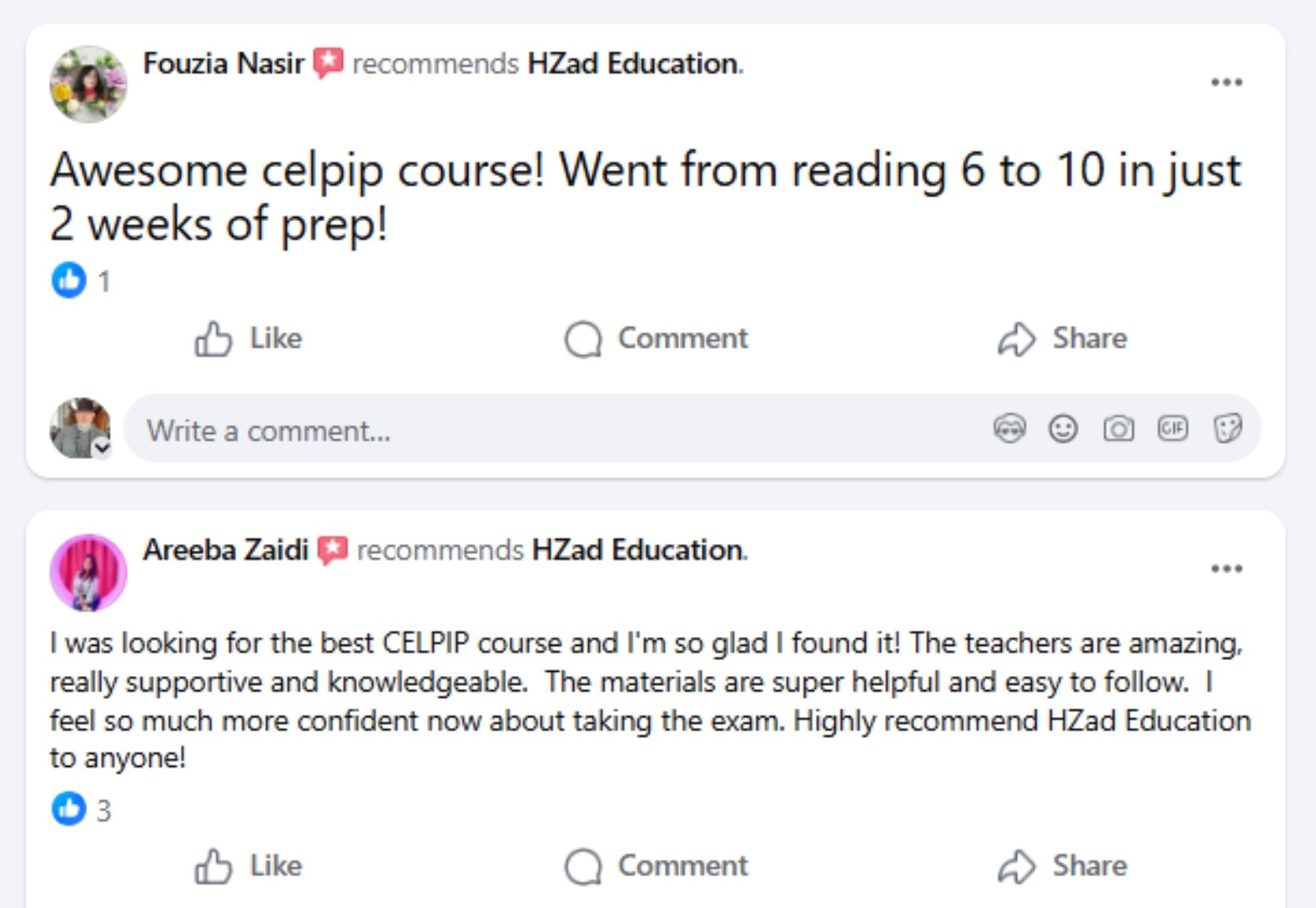Open Fouzia Nasir's profile picture
This screenshot has height=908, width=1316.
[x=88, y=84]
